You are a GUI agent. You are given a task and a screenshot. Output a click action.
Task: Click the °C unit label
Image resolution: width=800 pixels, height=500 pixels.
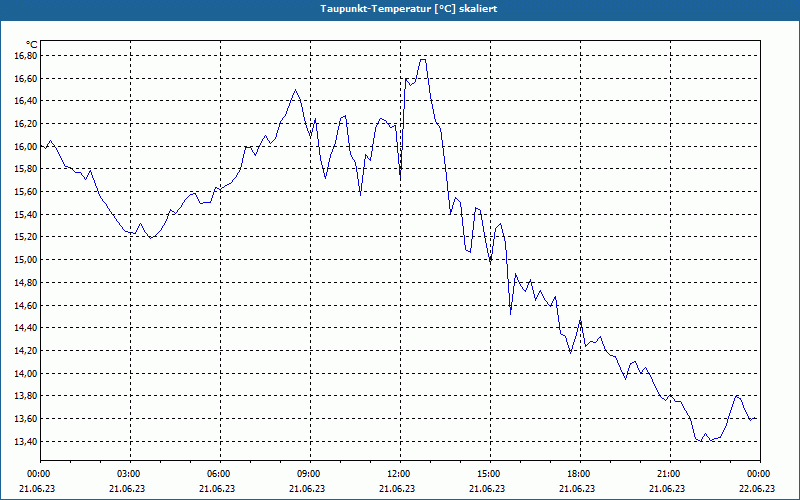click(x=31, y=45)
